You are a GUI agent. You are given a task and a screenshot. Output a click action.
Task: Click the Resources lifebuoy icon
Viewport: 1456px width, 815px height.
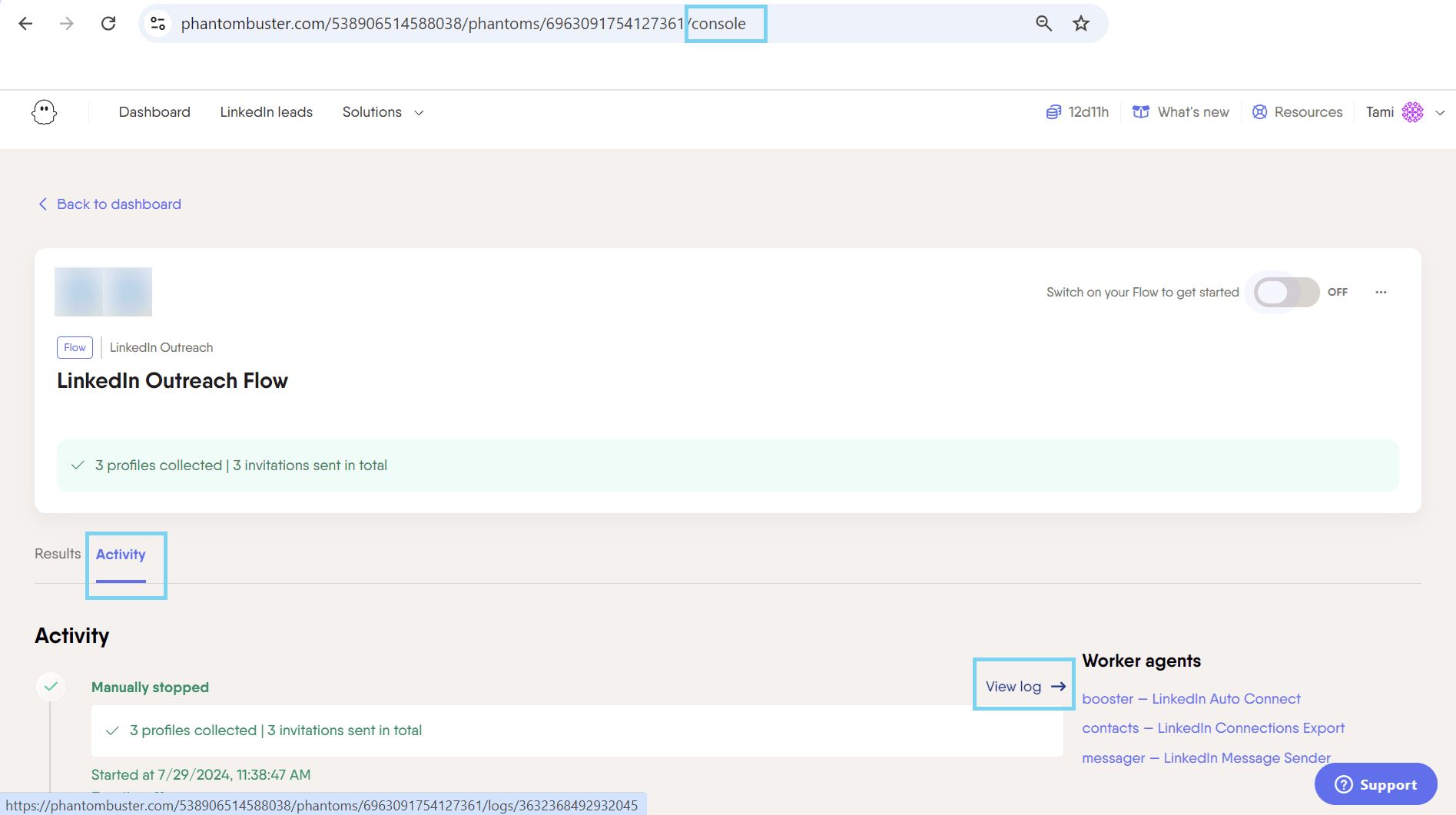(x=1259, y=112)
